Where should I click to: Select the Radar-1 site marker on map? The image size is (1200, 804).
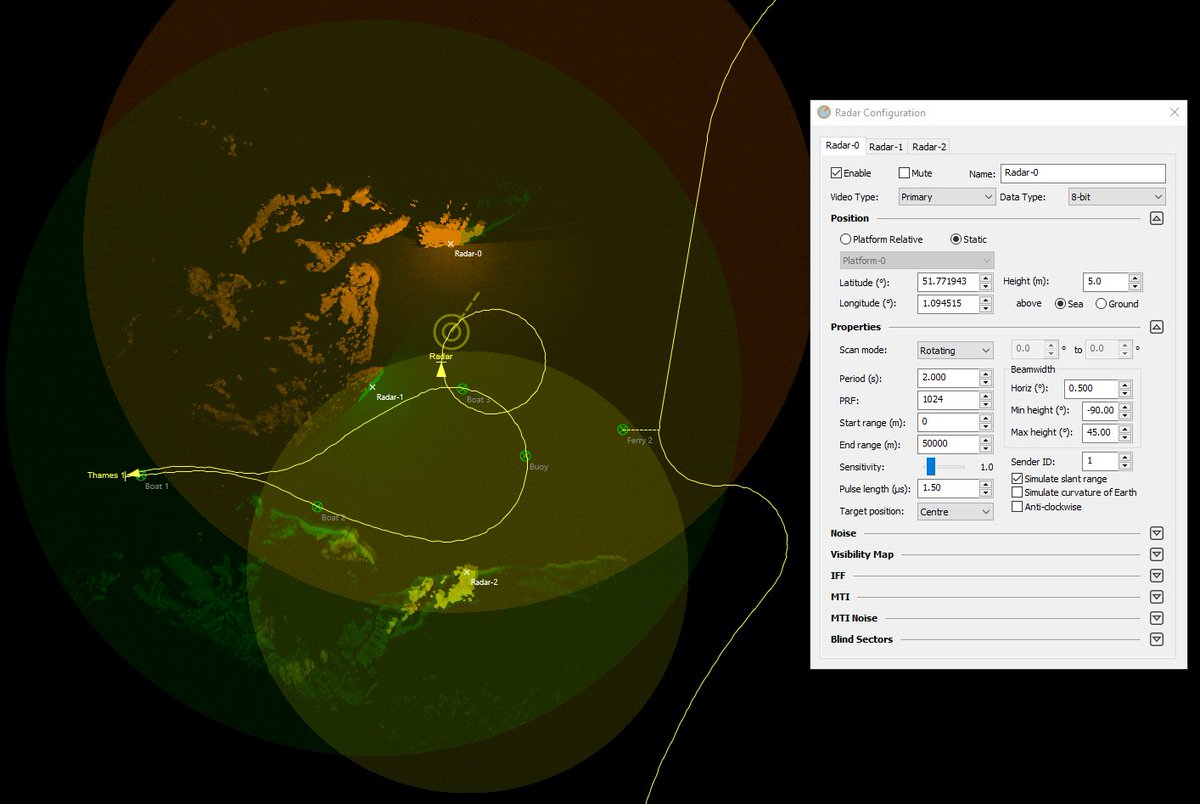[373, 386]
